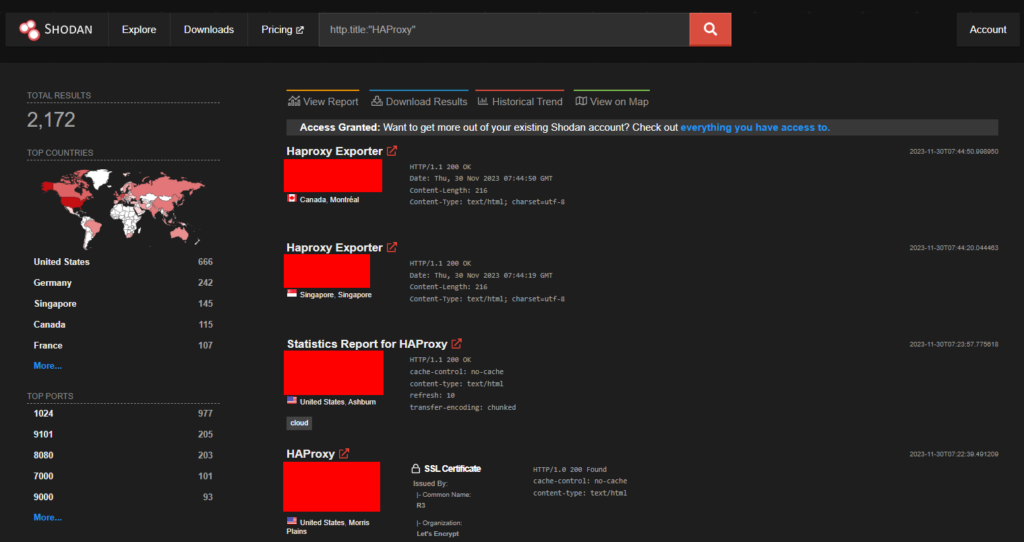Click the Let's Encrypt organization text
This screenshot has height=542, width=1024.
click(x=438, y=534)
